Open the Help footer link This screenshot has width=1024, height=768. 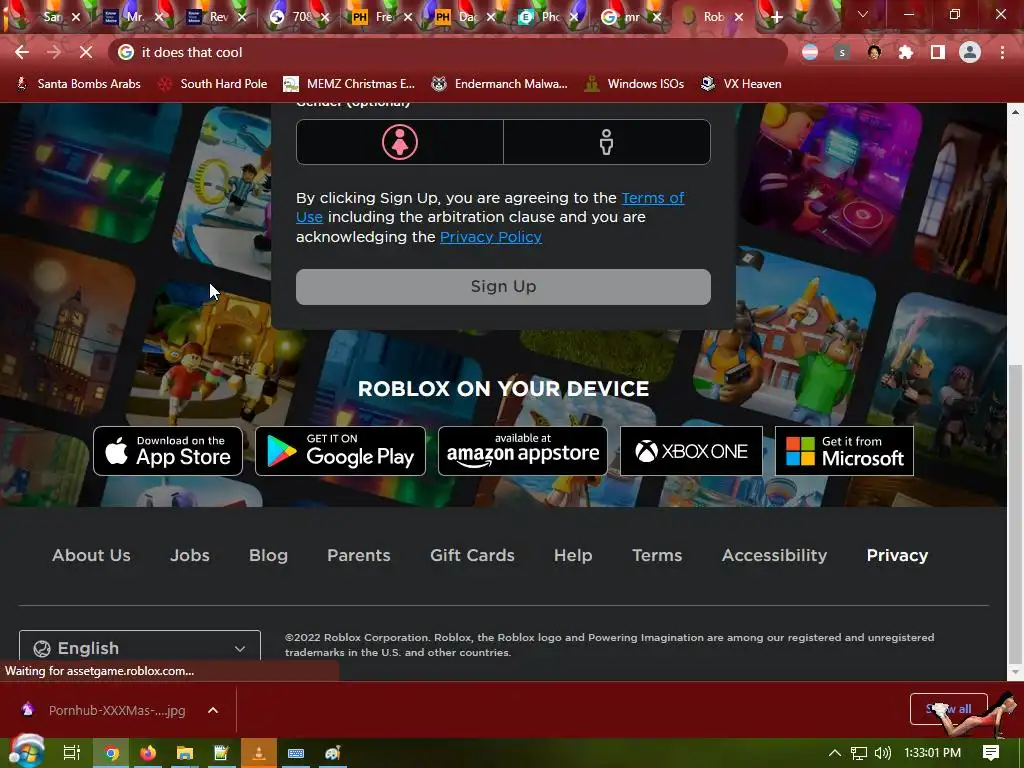pos(573,555)
